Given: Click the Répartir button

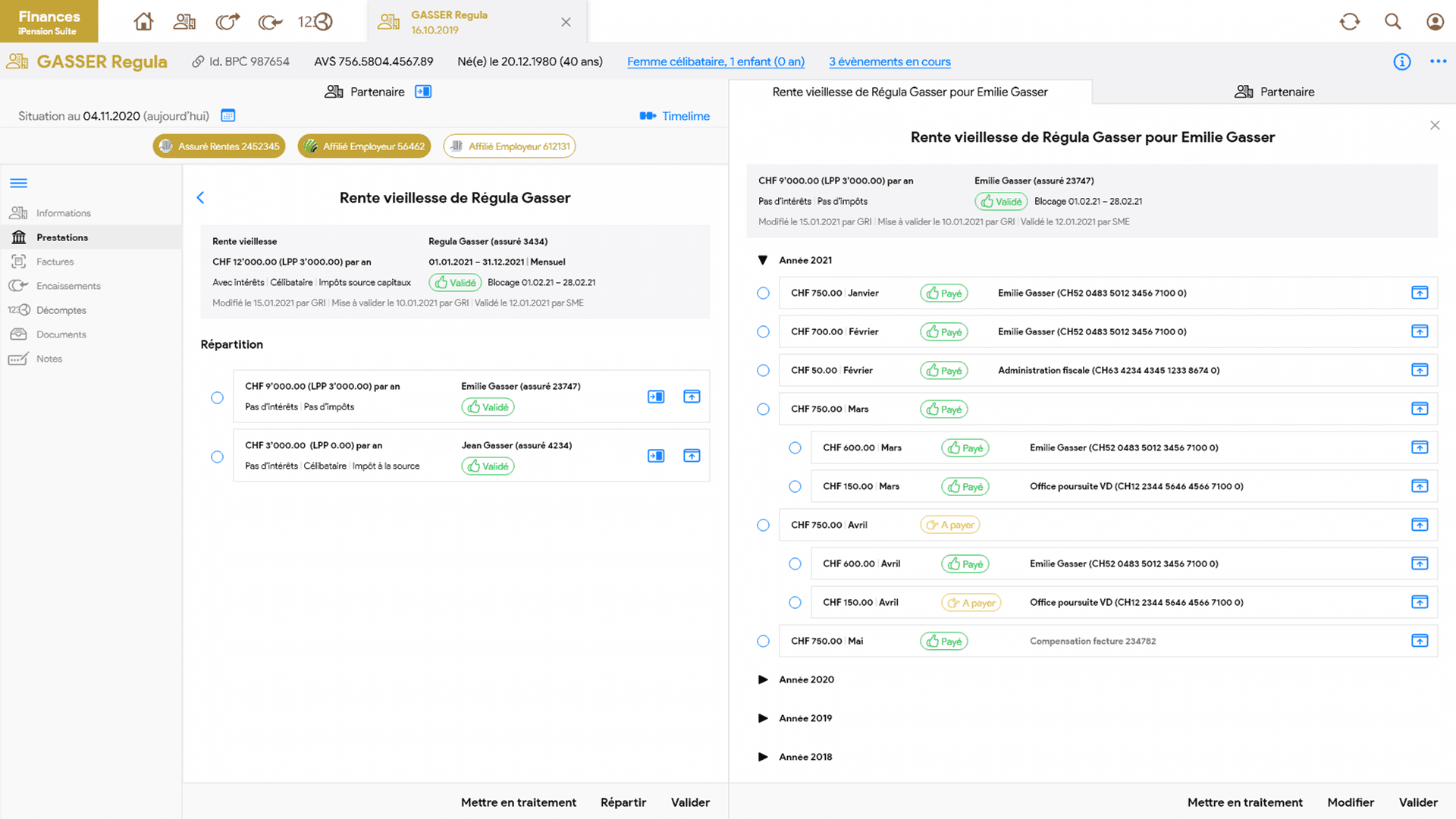Looking at the screenshot, I should point(623,802).
